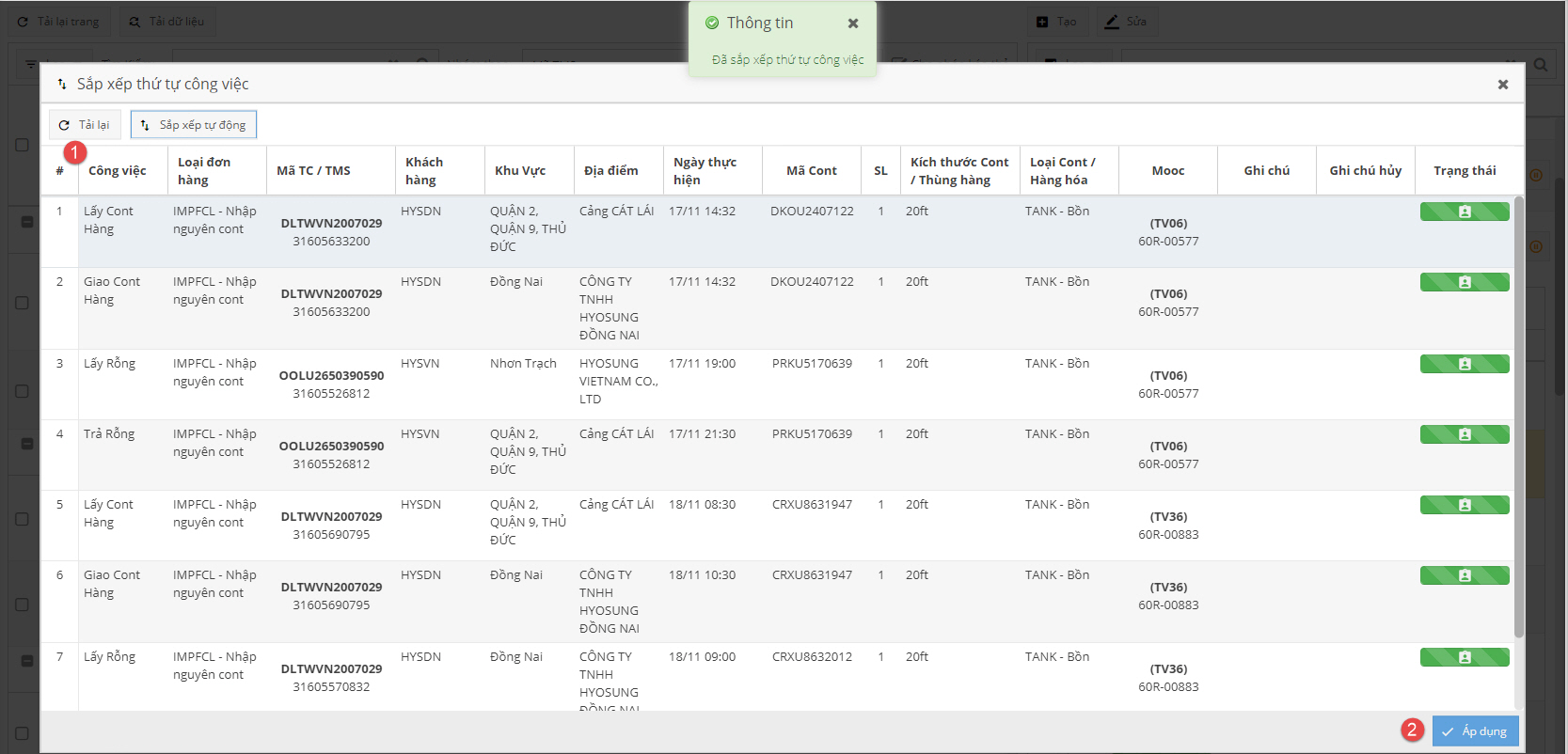Viewport: 1568px width, 754px height.
Task: Click status badge on row 3 Lấy Rỗng
Action: (1464, 365)
